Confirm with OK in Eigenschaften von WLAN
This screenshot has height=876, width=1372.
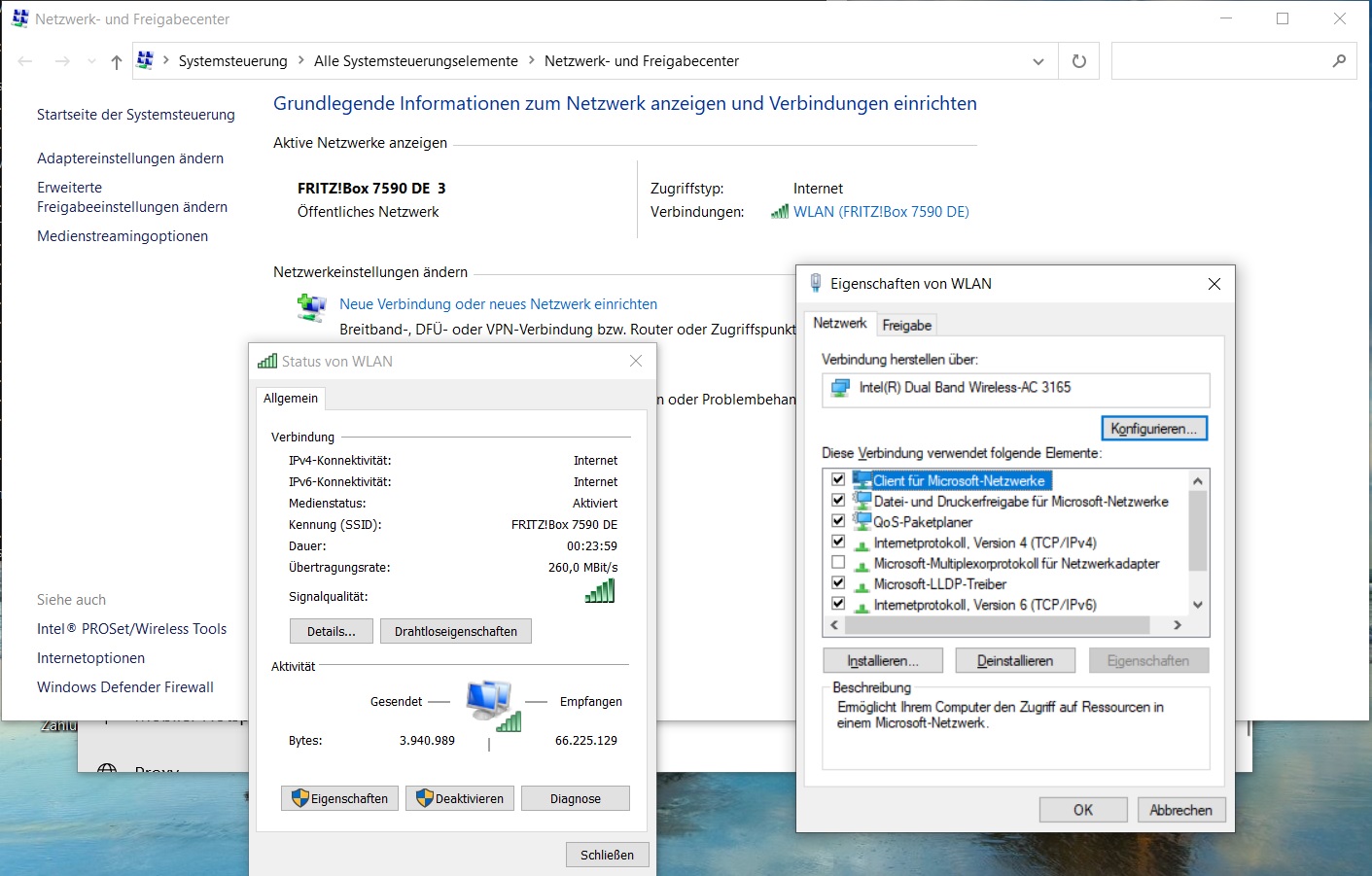tap(1083, 810)
